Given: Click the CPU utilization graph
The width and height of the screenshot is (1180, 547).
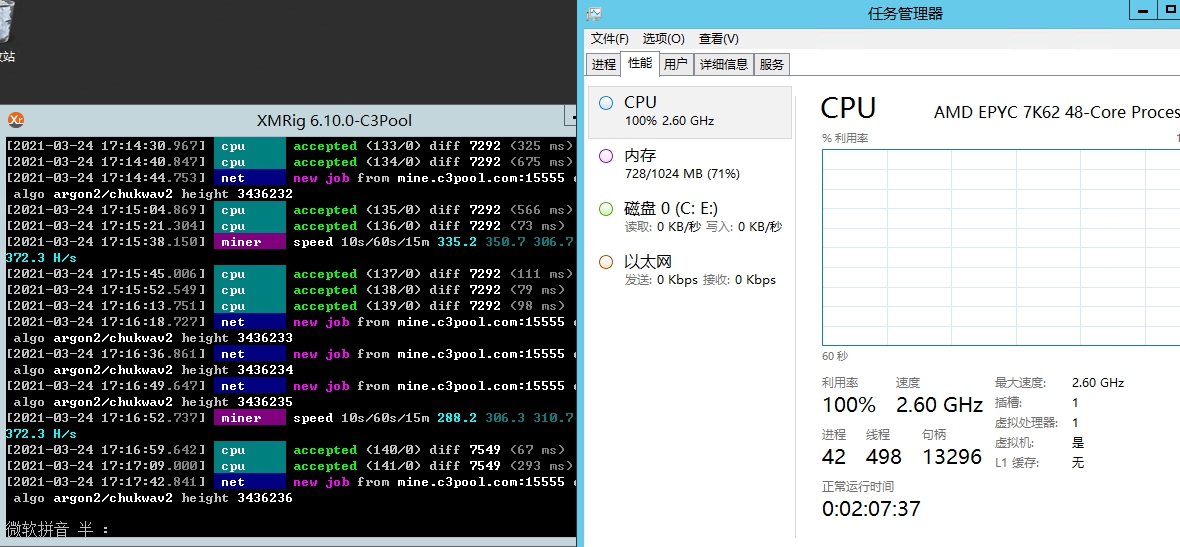Looking at the screenshot, I should coord(1001,247).
